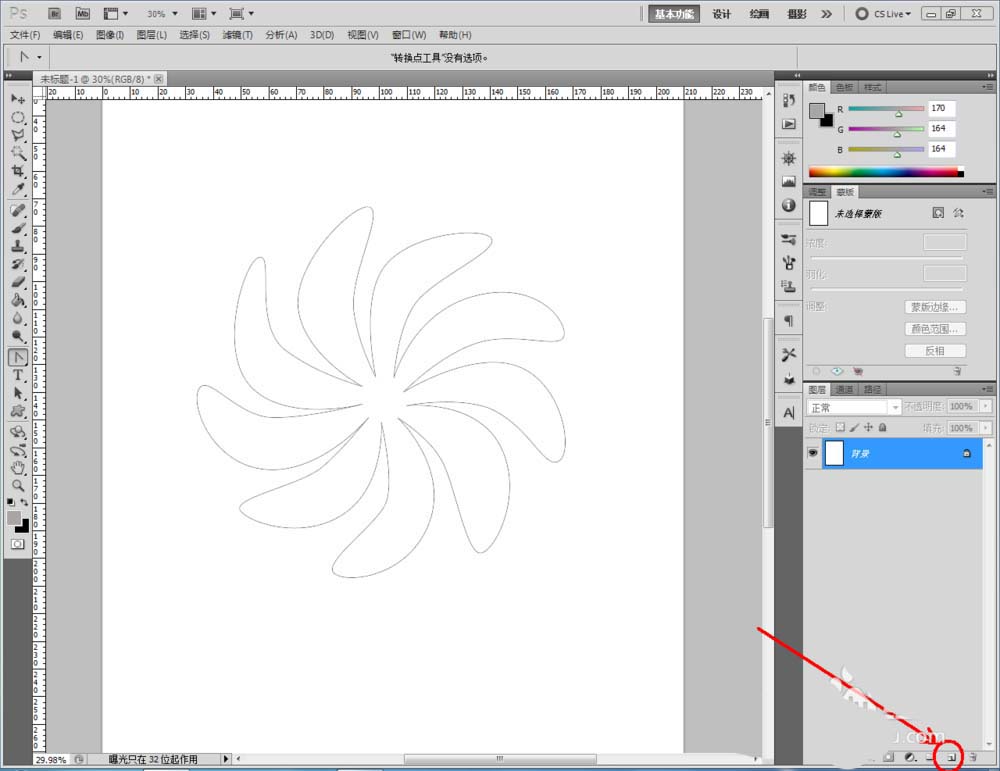Switch to the 路径 tab
1000x771 pixels.
click(x=872, y=389)
